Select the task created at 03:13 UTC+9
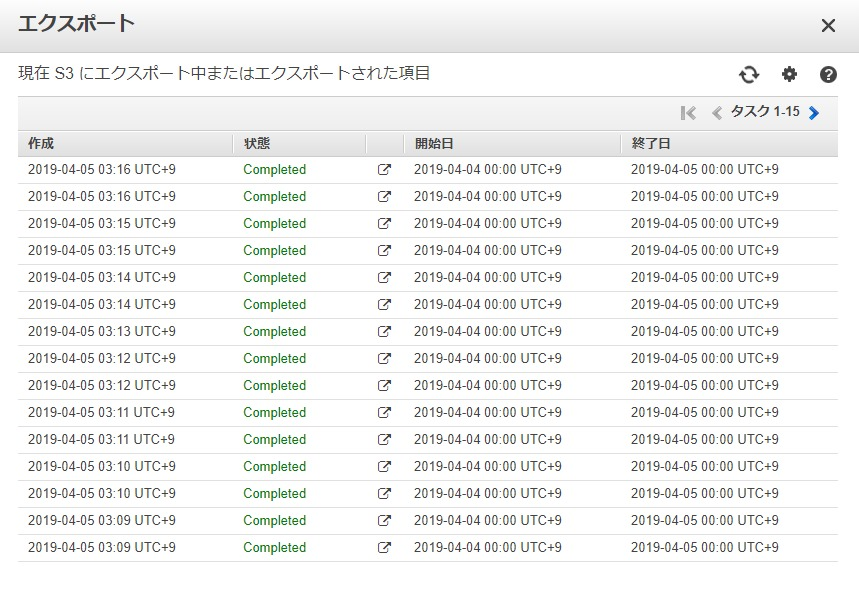This screenshot has width=859, height=594. point(101,332)
